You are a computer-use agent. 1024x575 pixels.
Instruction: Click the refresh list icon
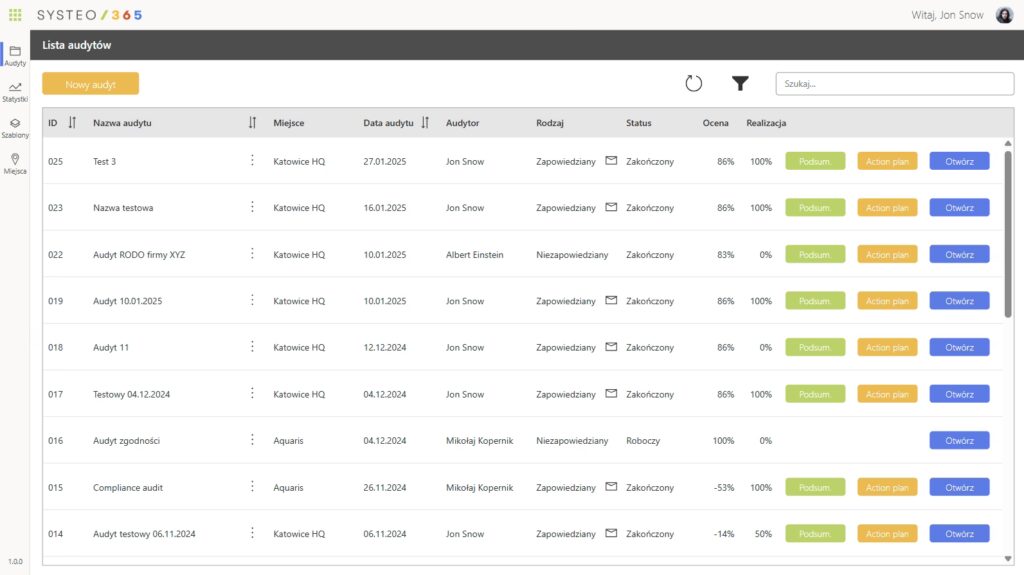(x=694, y=84)
